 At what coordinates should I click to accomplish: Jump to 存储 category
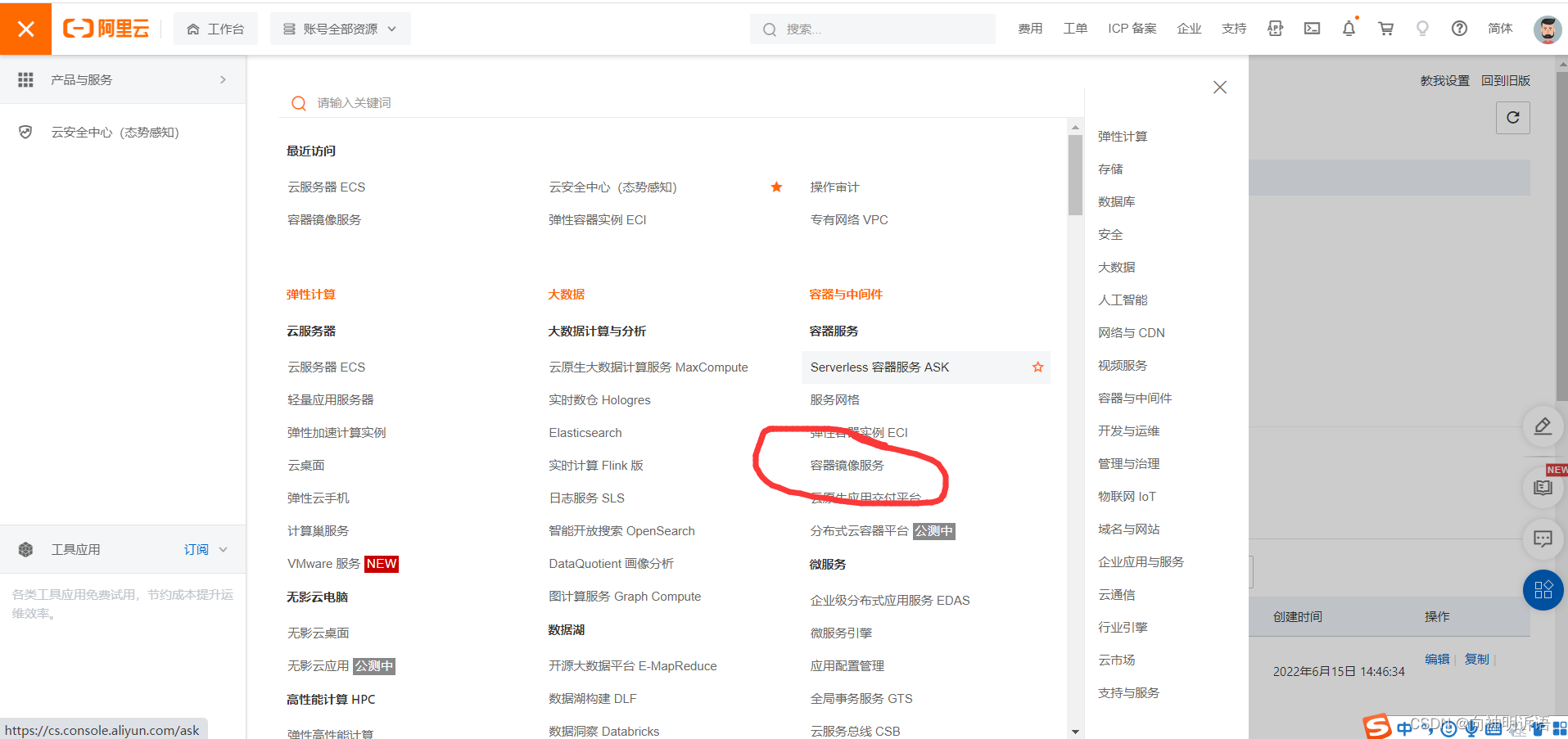(1110, 169)
